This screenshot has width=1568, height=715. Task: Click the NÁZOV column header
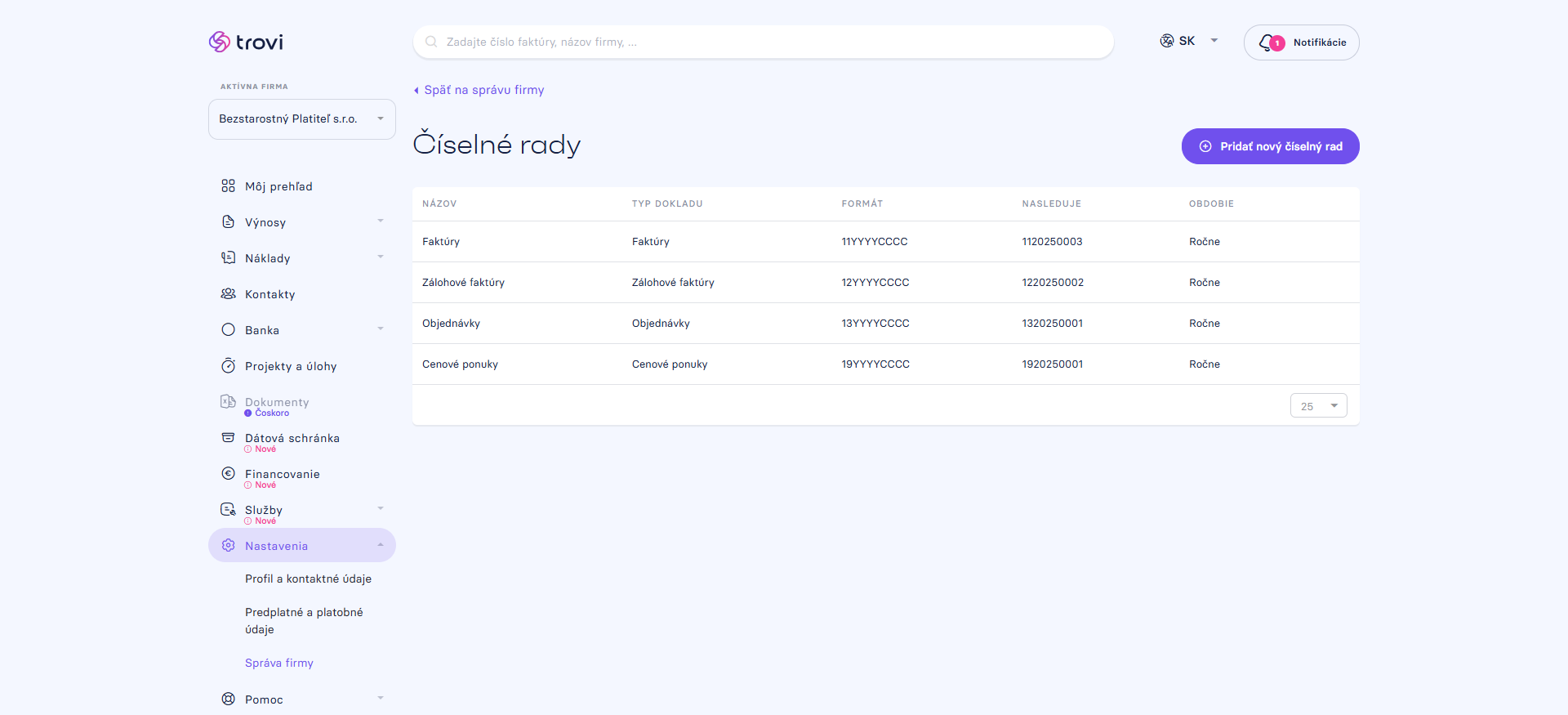coord(439,203)
